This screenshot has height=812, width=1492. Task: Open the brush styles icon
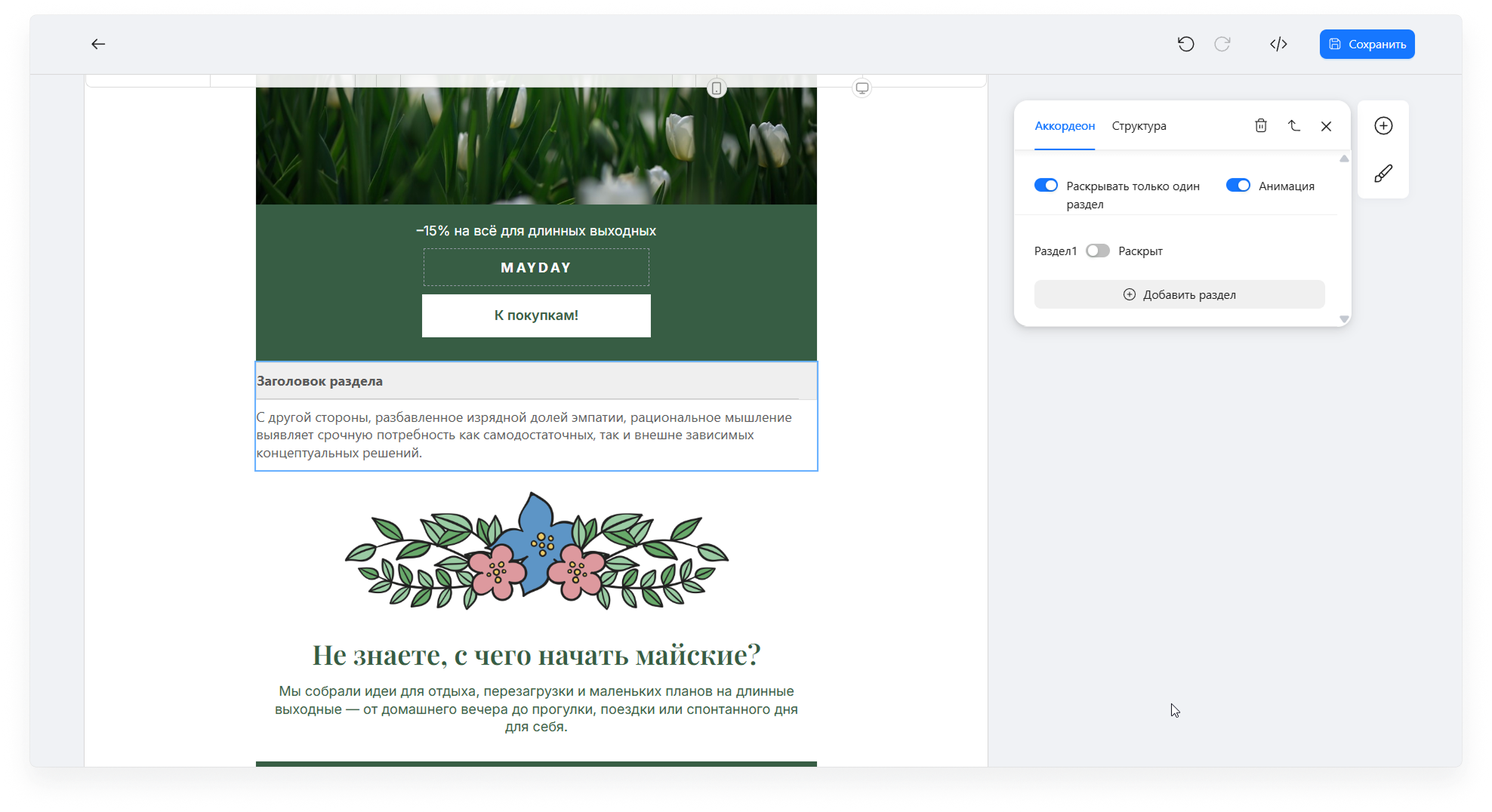(x=1383, y=174)
